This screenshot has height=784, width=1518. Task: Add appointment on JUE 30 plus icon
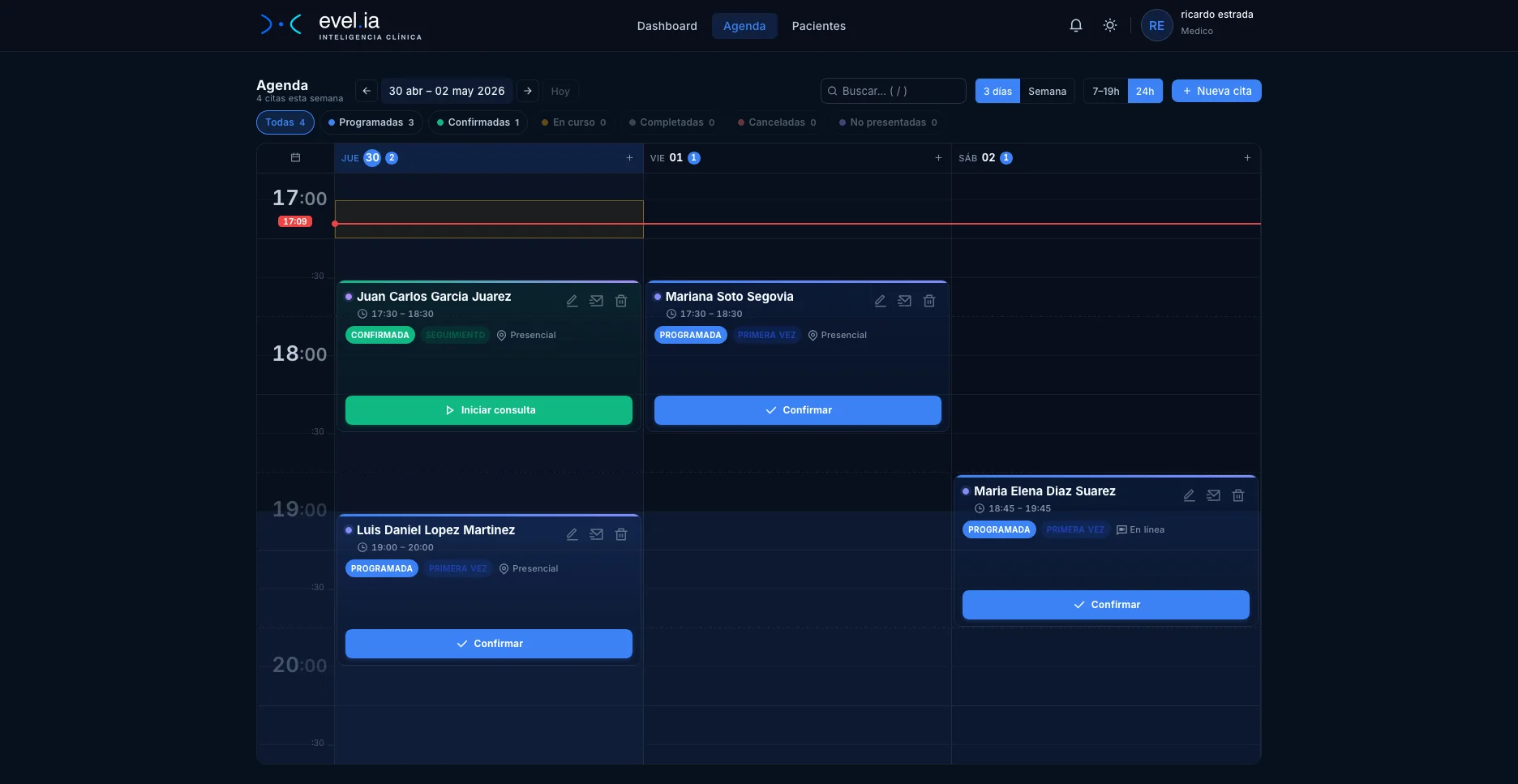629,158
